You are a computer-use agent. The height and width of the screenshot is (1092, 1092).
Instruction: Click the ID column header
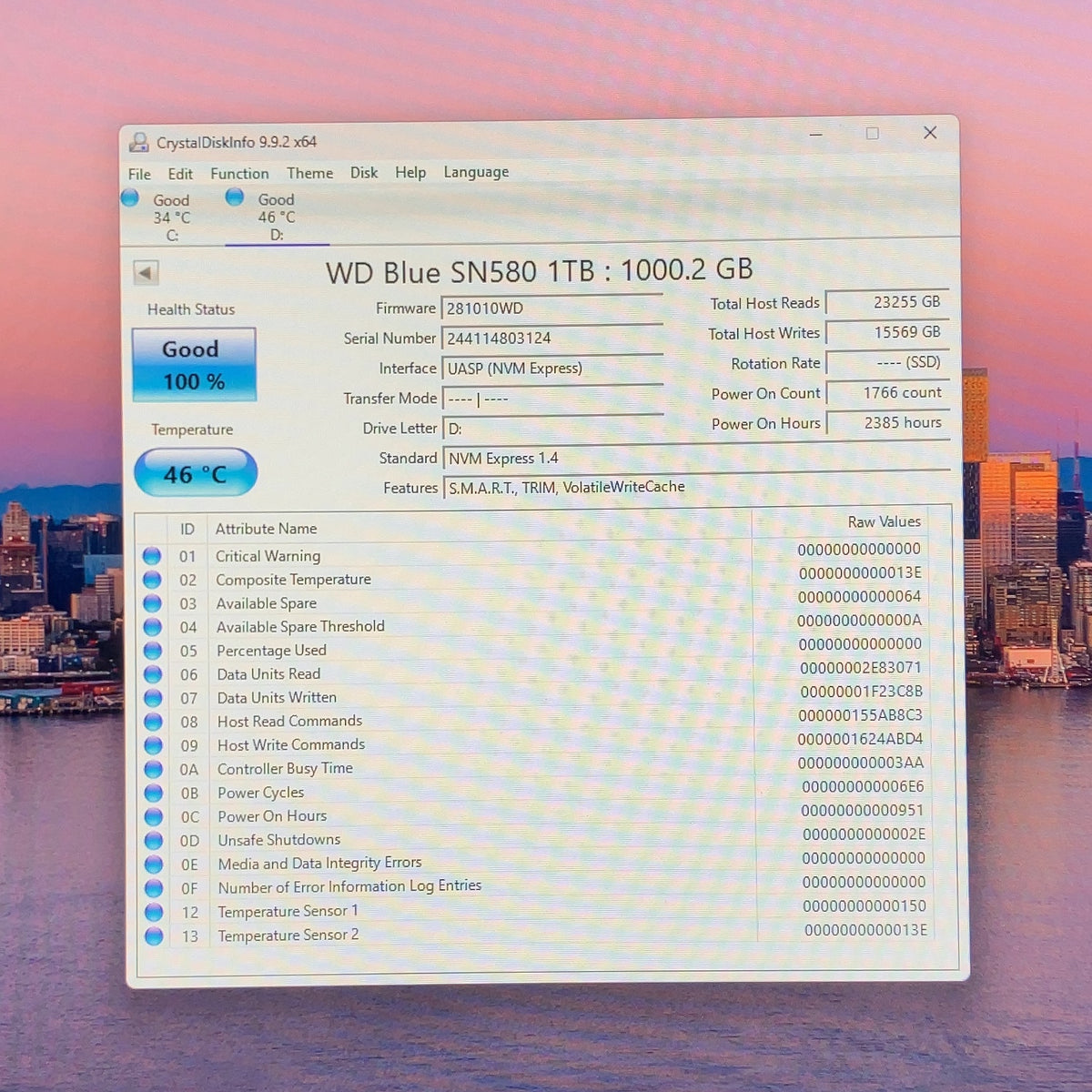click(187, 529)
